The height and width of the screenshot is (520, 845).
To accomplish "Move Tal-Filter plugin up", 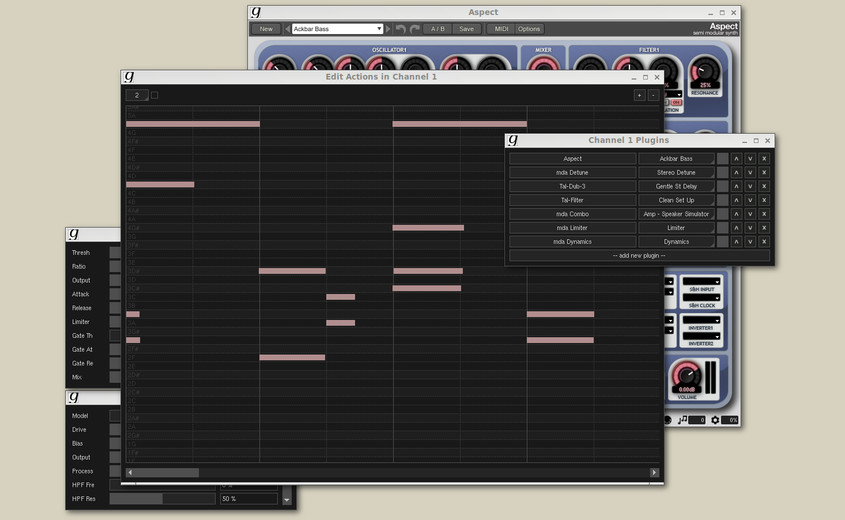I will (736, 200).
